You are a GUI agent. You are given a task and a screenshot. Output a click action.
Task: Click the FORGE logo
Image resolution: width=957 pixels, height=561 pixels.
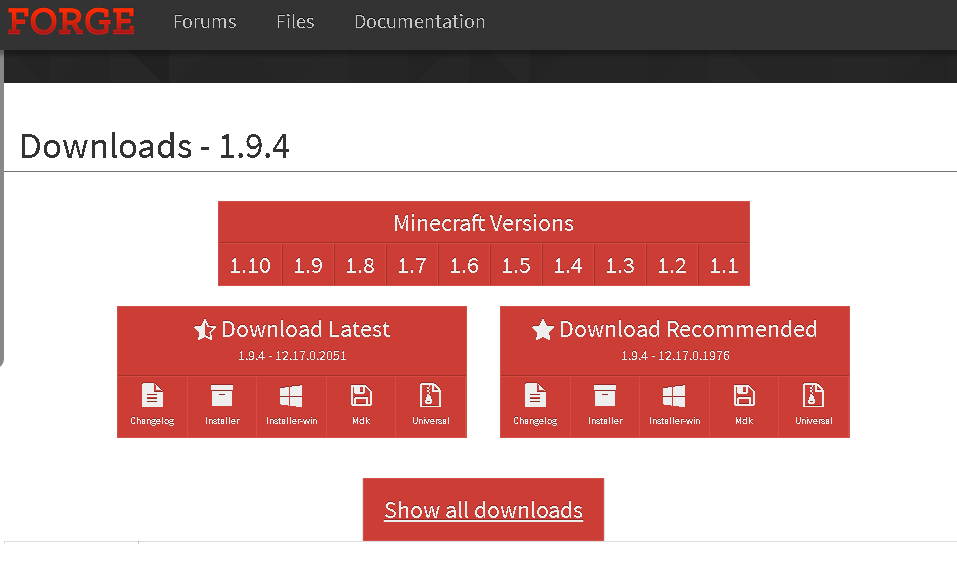coord(71,21)
